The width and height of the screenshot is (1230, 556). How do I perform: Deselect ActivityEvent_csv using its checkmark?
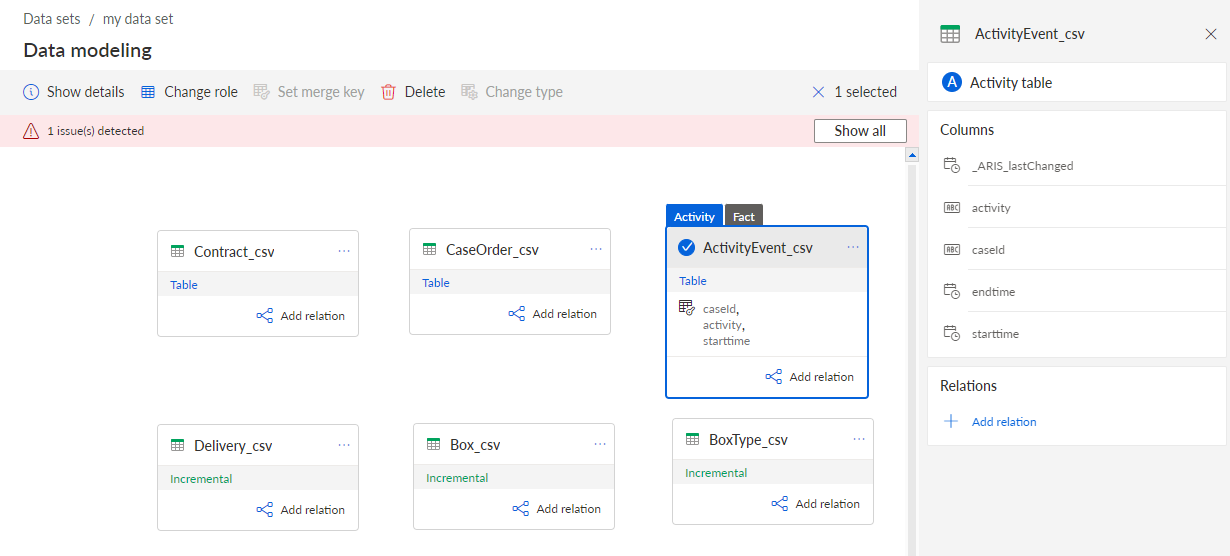click(x=687, y=248)
